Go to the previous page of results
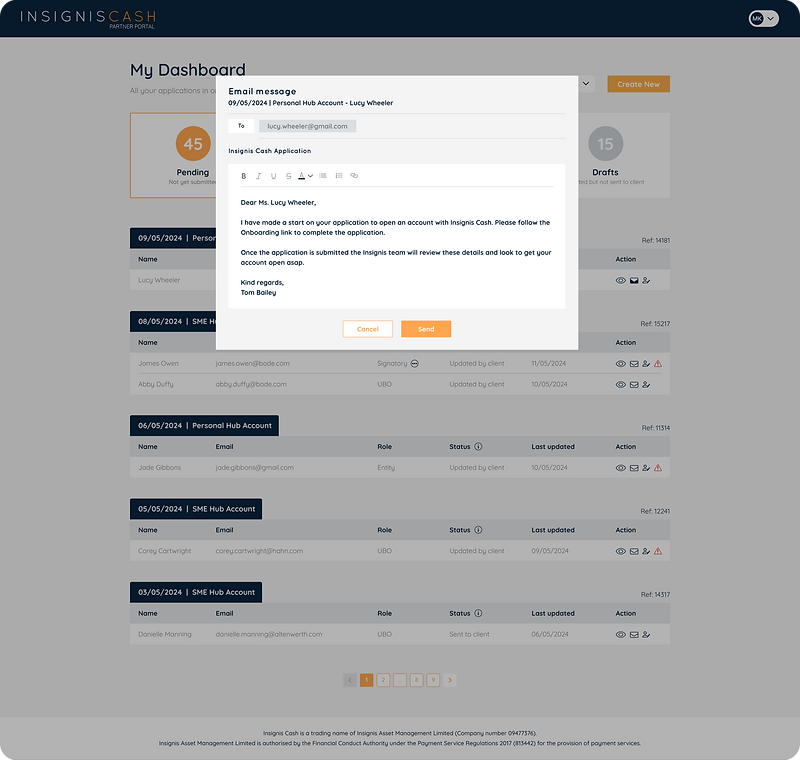 350,680
